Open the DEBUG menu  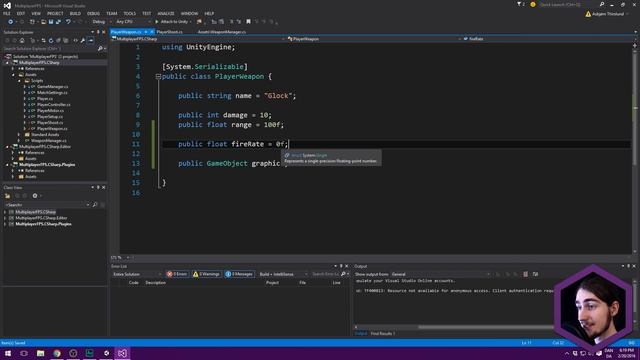pos(93,13)
